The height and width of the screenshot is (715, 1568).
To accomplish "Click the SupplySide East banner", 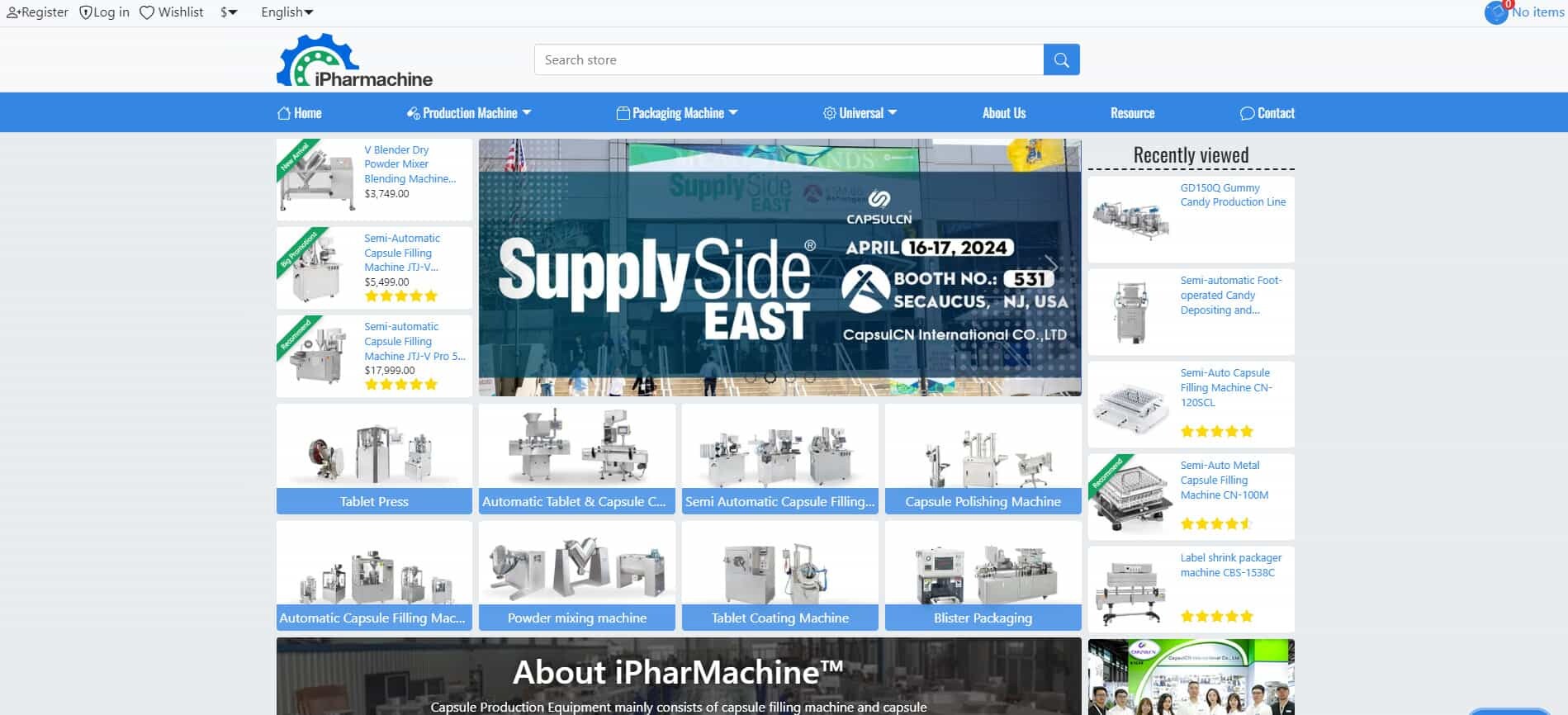I will [780, 268].
